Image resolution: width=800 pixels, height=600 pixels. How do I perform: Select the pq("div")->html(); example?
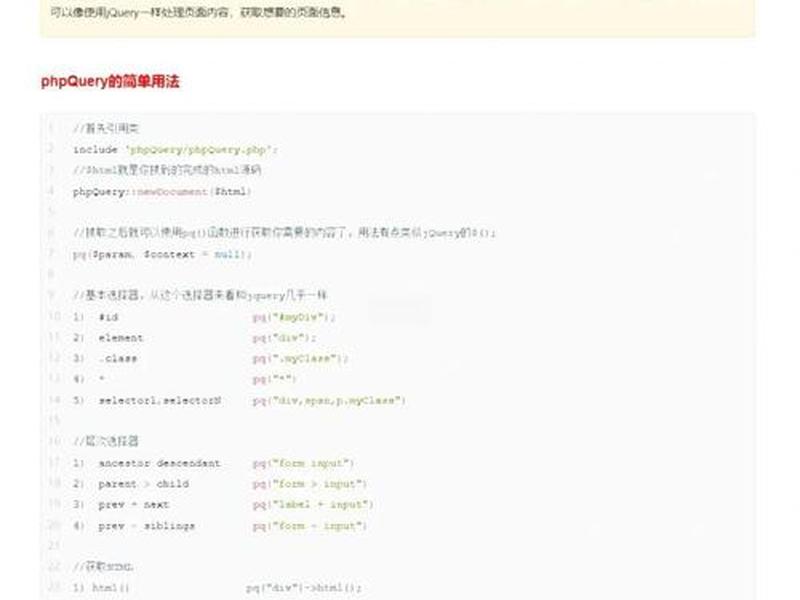(304, 588)
